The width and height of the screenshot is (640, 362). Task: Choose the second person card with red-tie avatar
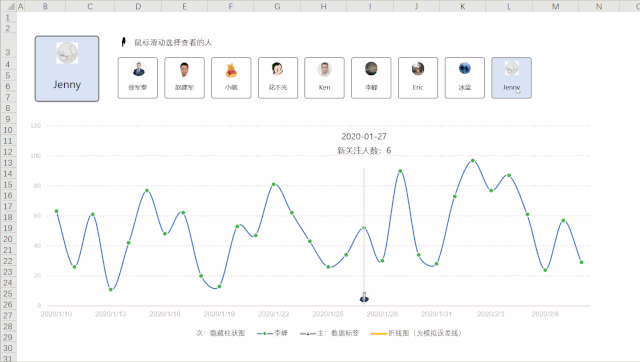tap(184, 78)
